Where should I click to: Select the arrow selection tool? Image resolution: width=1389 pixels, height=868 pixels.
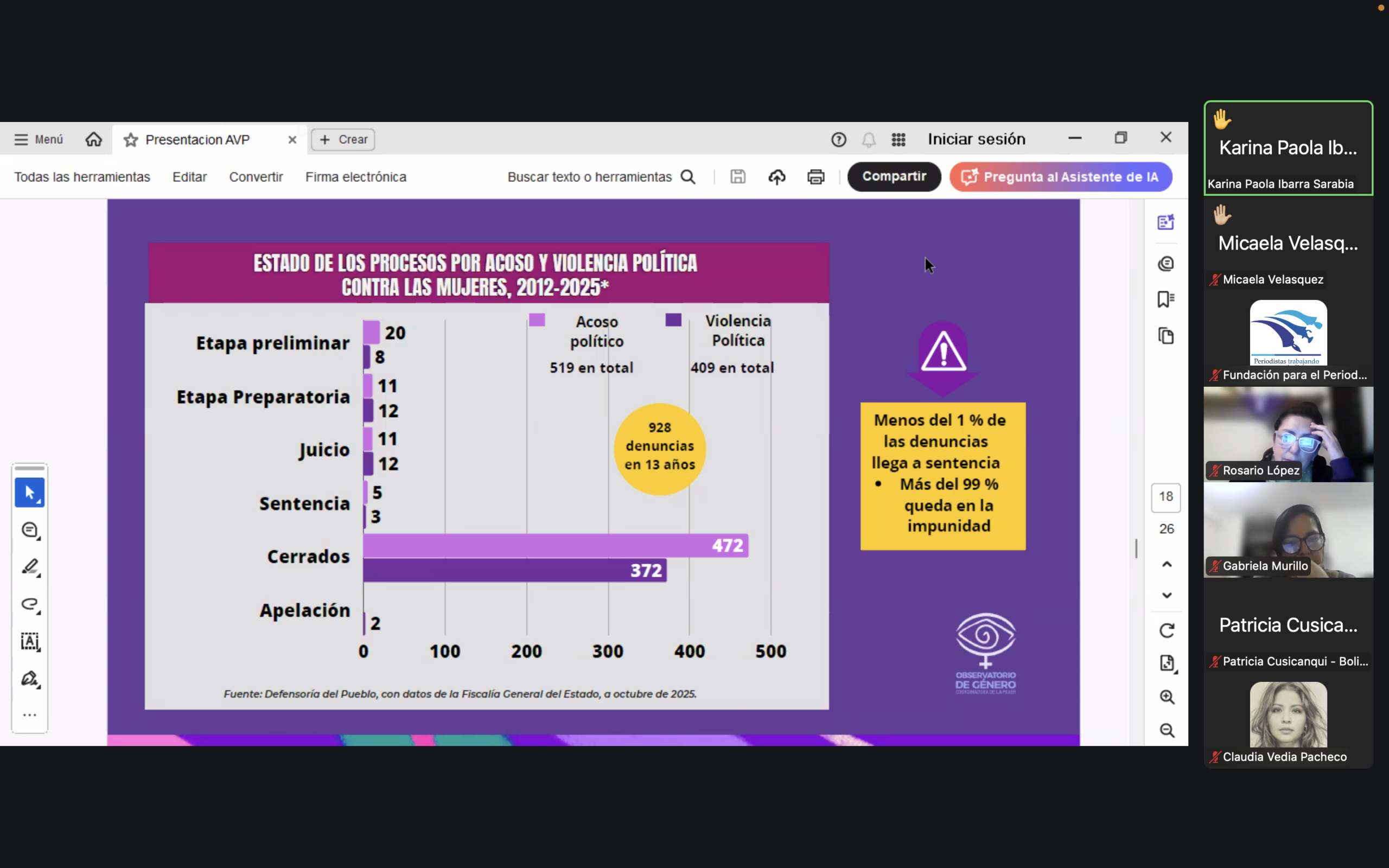pos(29,493)
